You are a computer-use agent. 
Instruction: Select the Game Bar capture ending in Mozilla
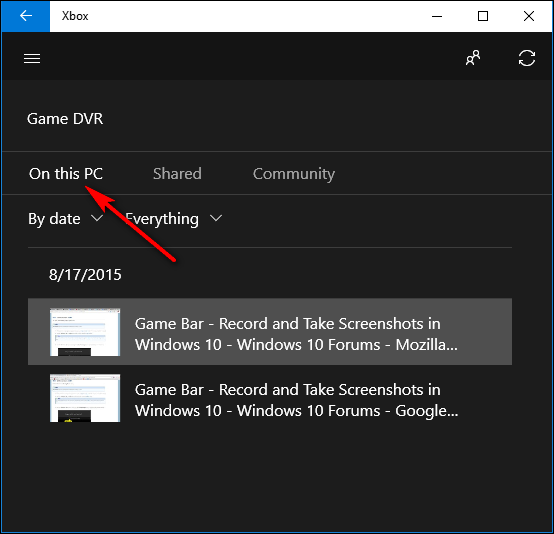tap(270, 331)
